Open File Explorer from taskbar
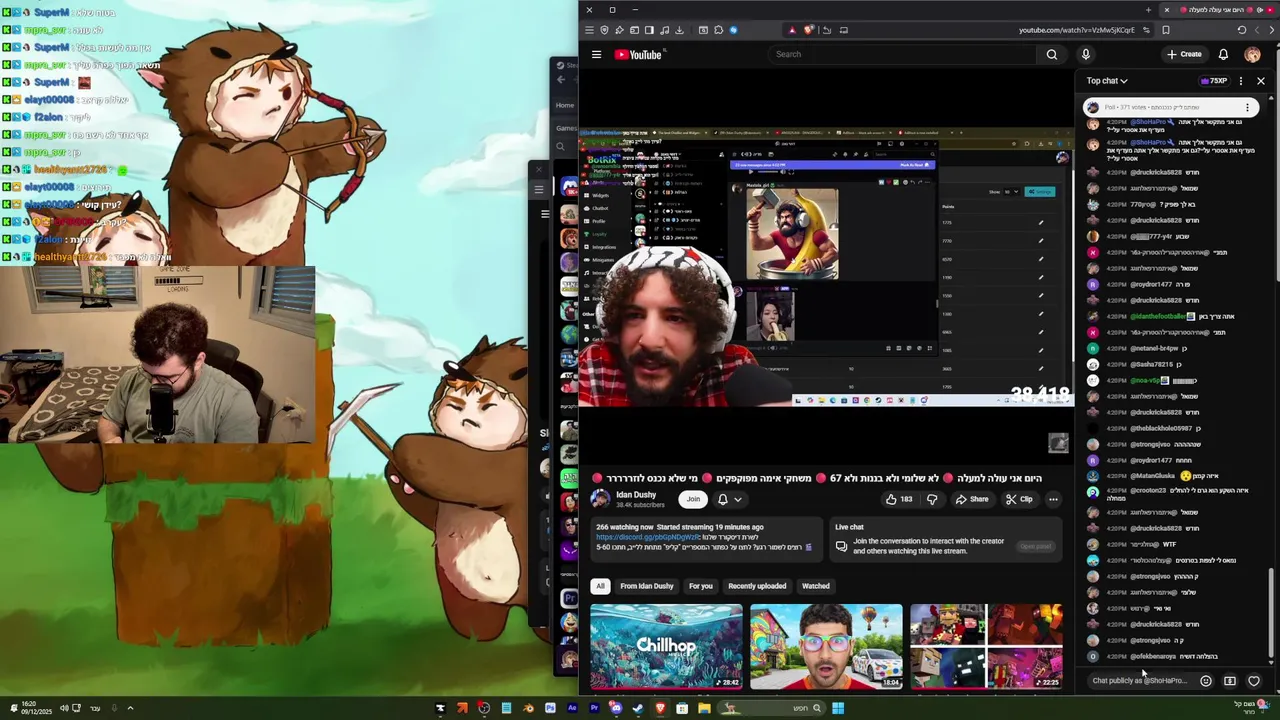The height and width of the screenshot is (720, 1280). point(704,708)
